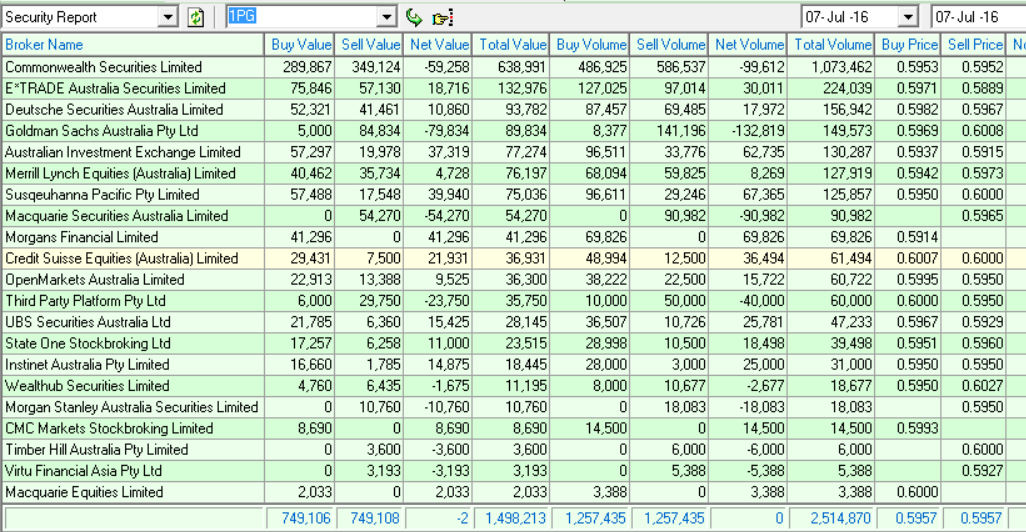This screenshot has height=532, width=1026.
Task: Select Macquarie Securities Australia Limited row
Action: pos(513,216)
